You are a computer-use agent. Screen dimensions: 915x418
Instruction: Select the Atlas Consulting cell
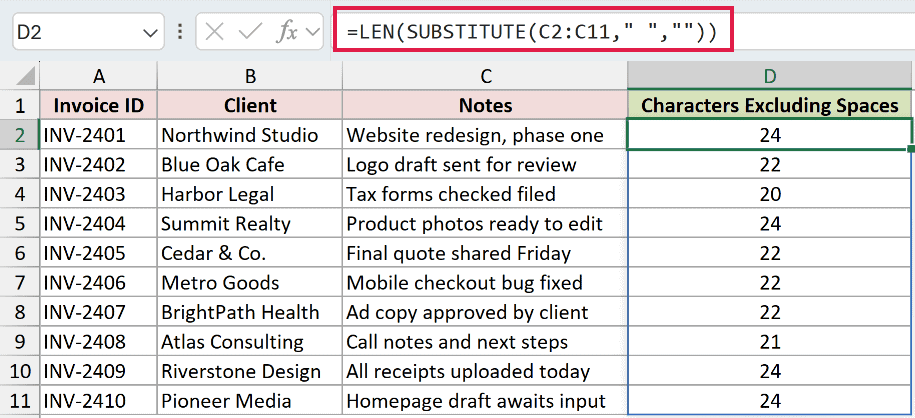click(x=250, y=342)
